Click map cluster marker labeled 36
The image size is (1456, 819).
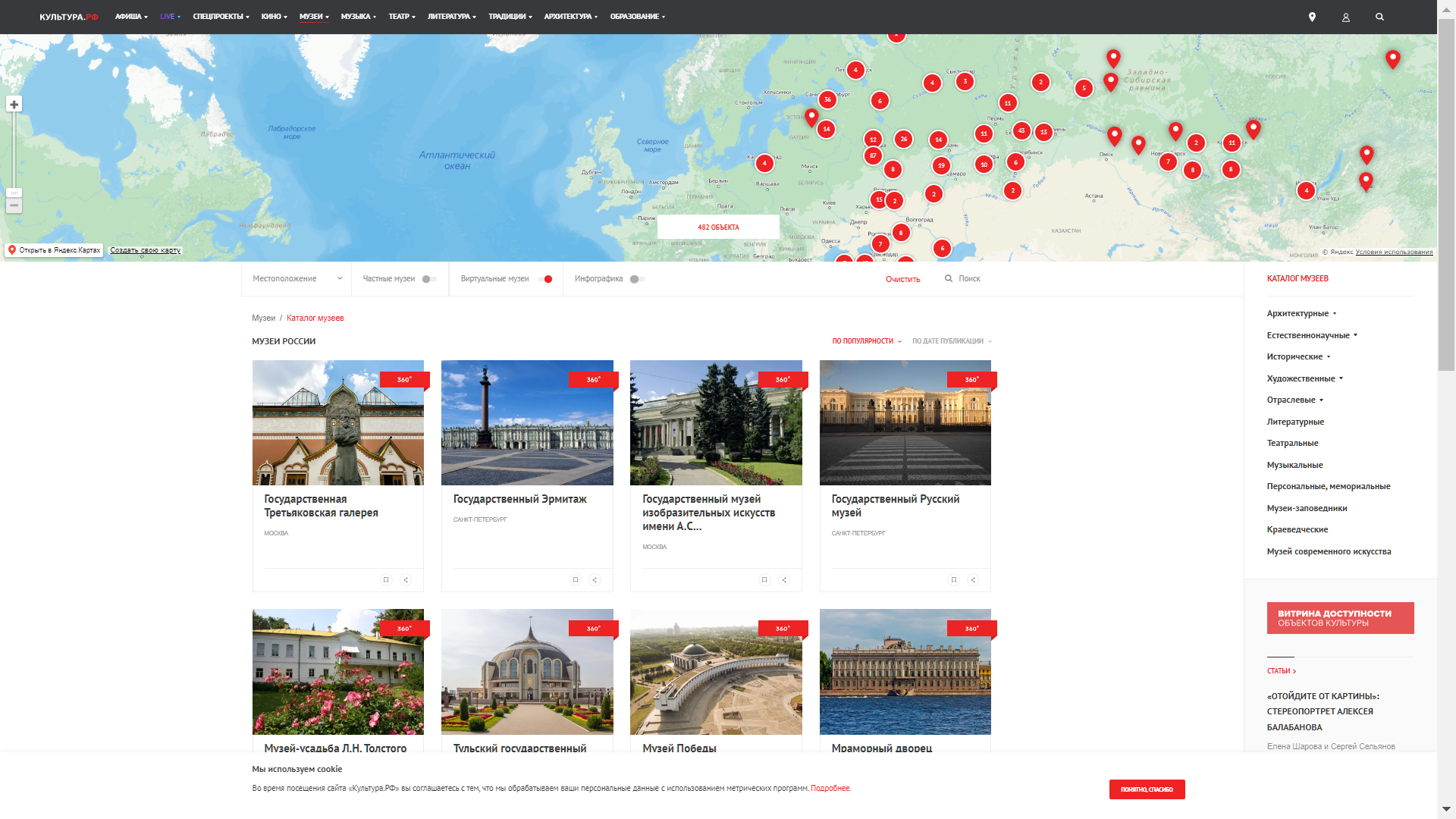point(827,99)
